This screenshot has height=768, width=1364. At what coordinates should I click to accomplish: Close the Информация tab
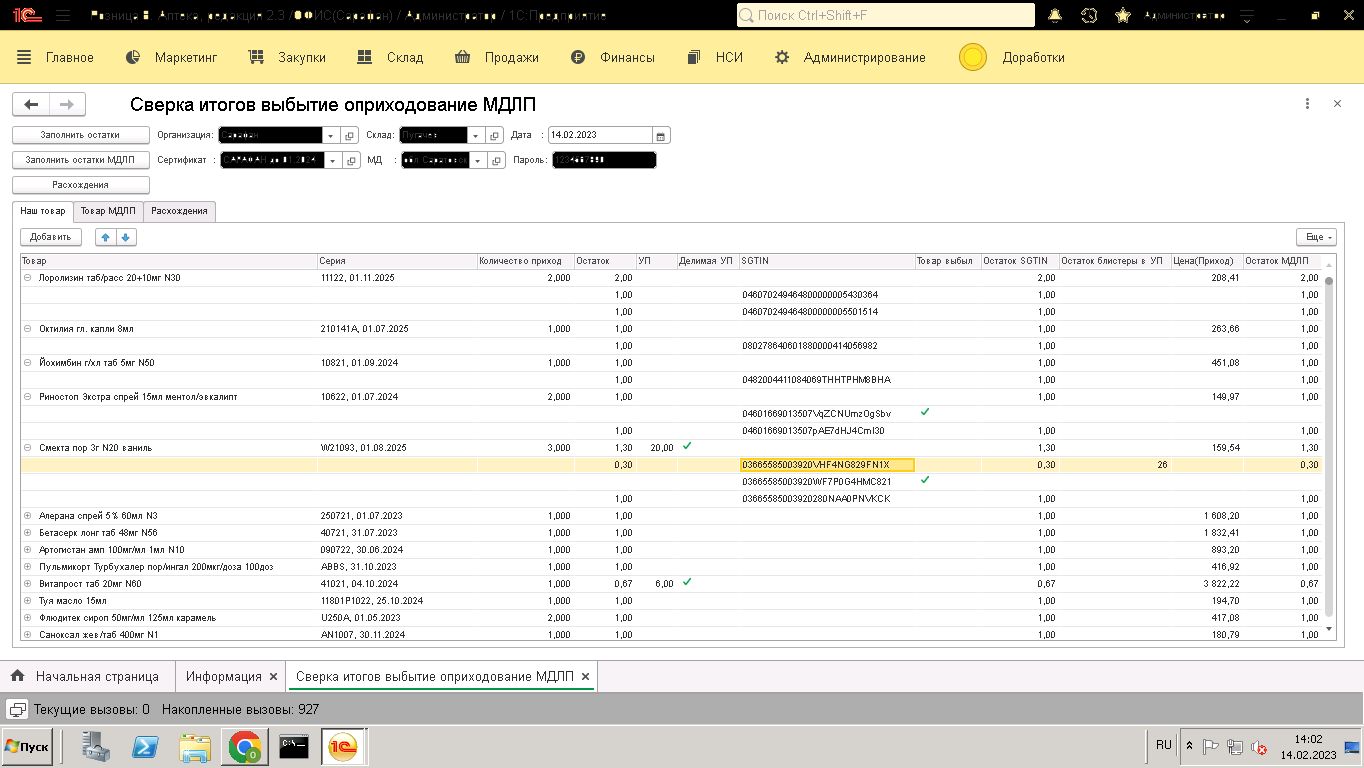tap(273, 677)
